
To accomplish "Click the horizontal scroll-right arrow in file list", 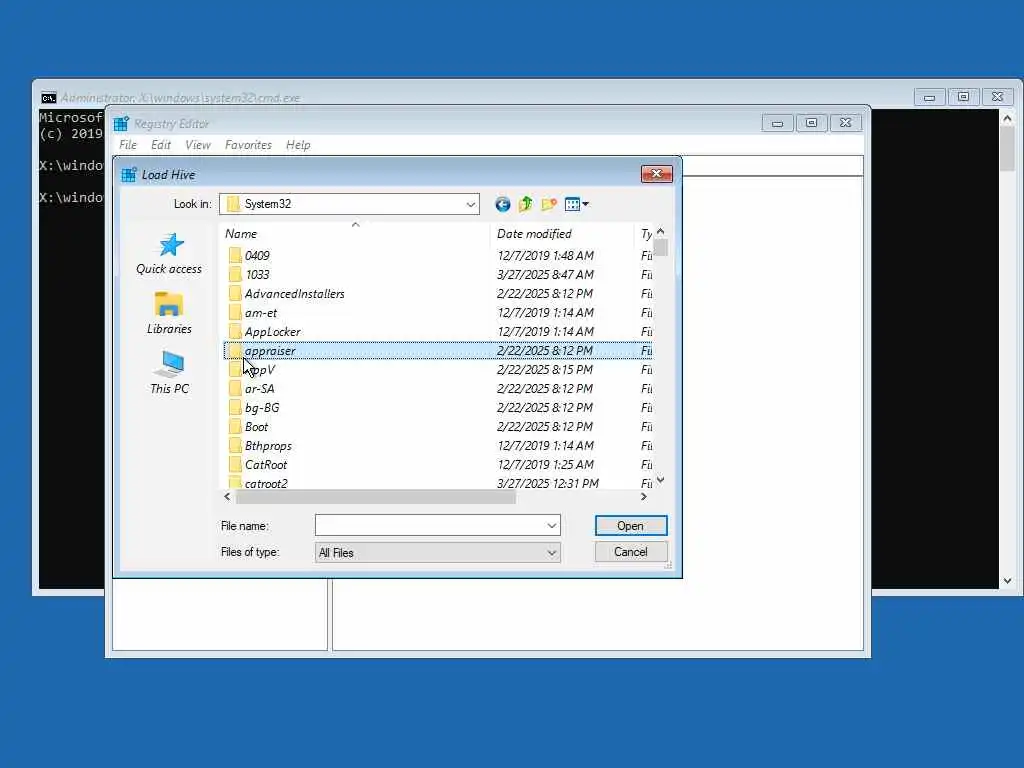I will [x=644, y=497].
